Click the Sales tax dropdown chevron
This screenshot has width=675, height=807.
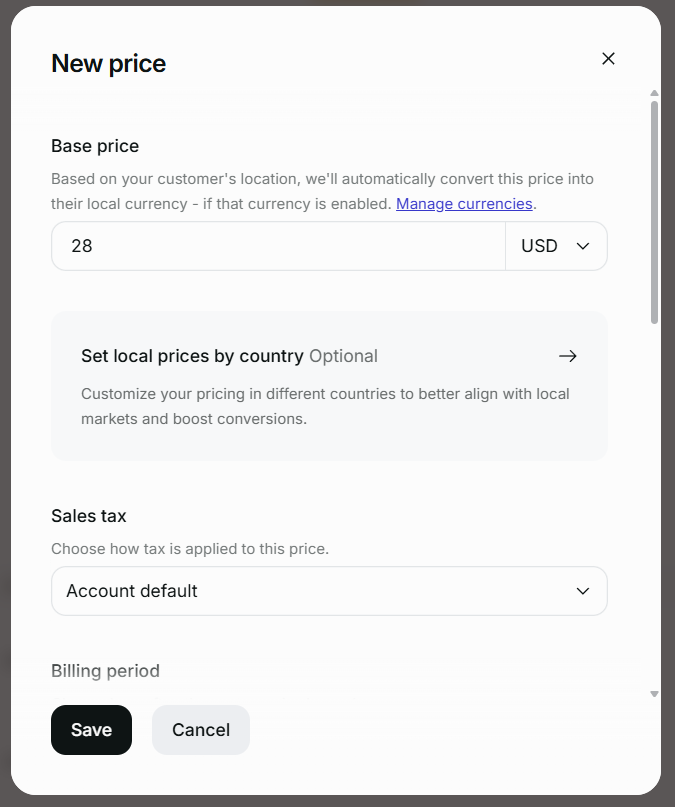583,591
